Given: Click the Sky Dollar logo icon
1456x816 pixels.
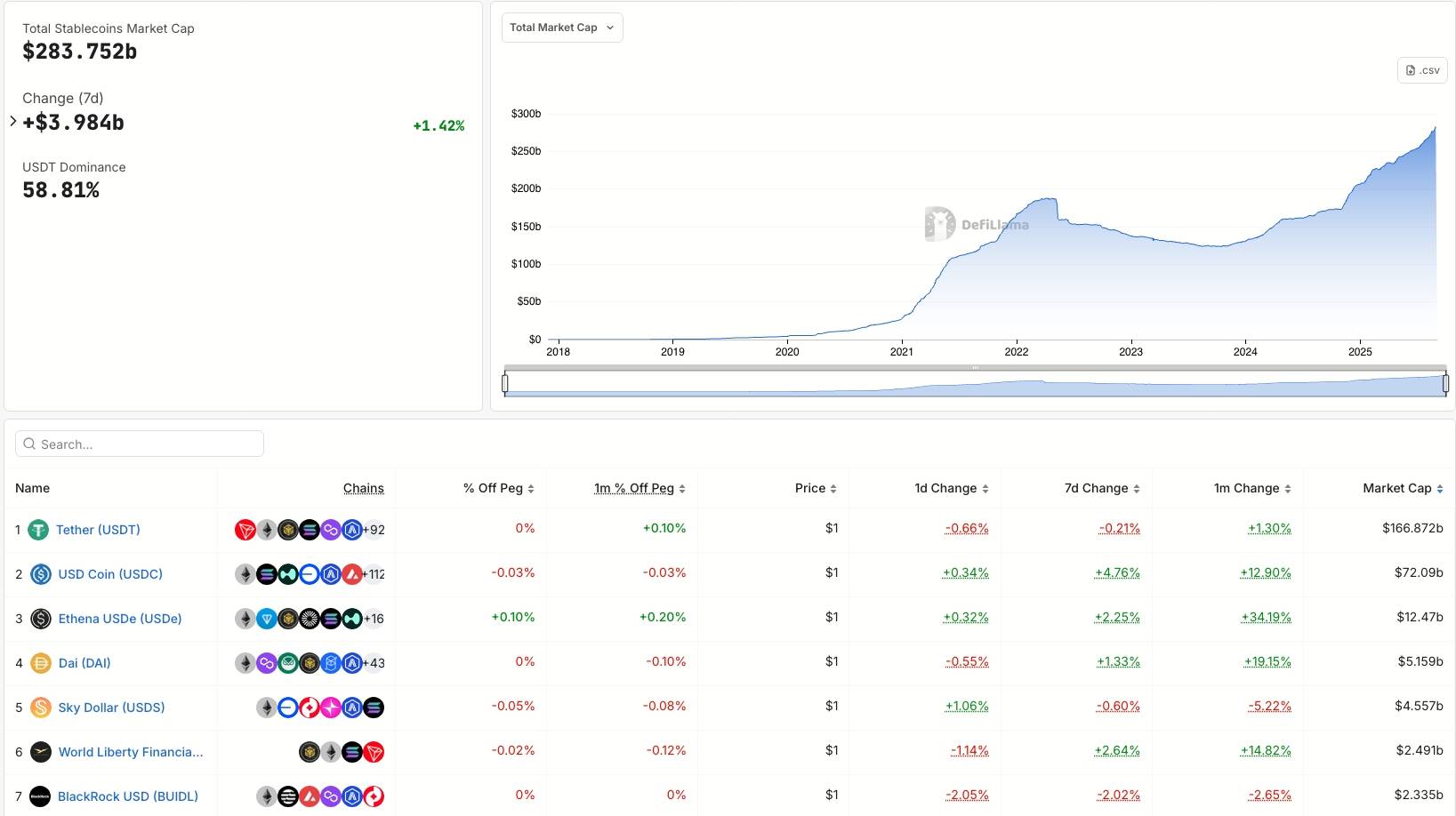Looking at the screenshot, I should click(x=41, y=708).
